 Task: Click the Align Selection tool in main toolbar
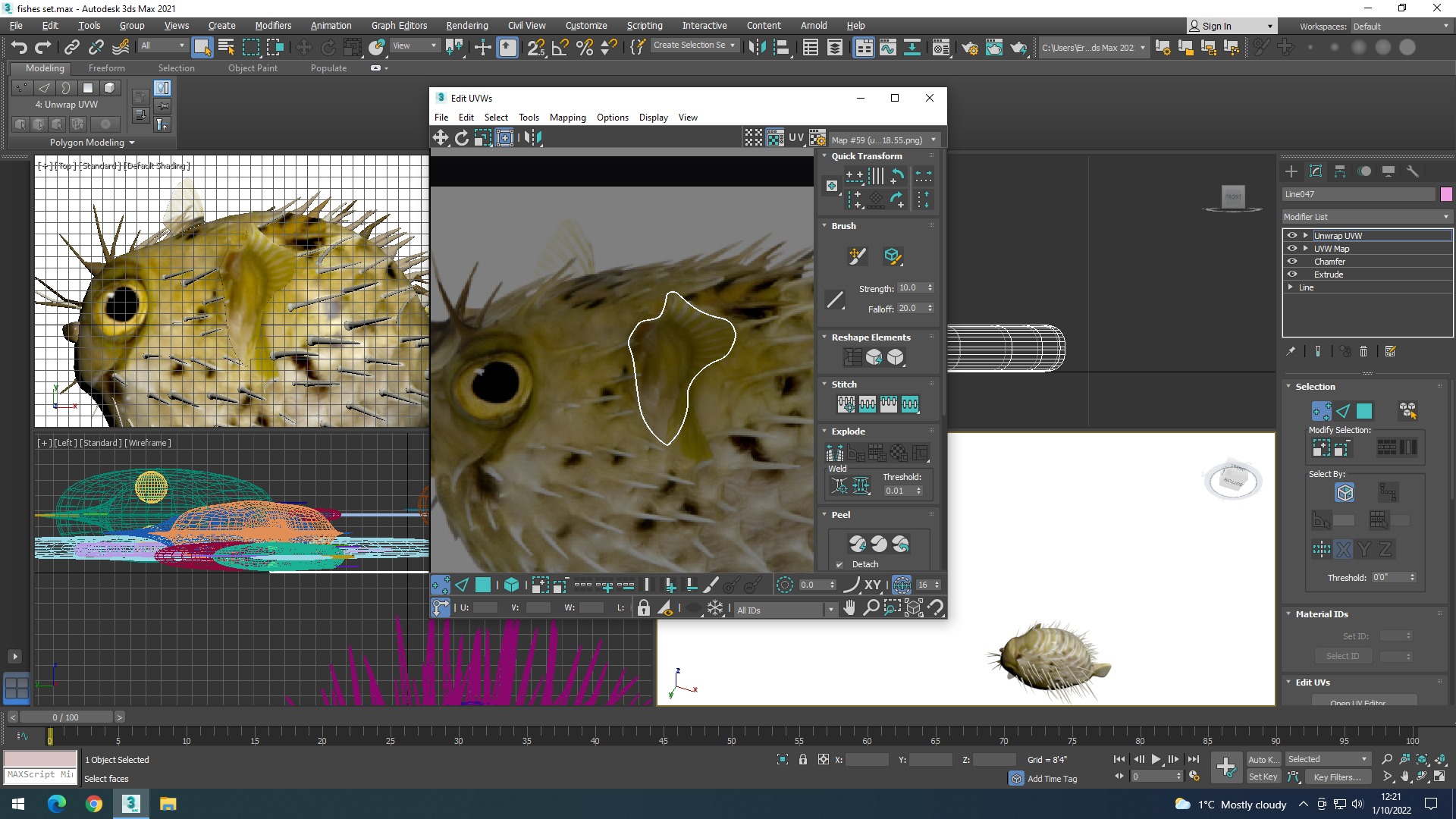tap(781, 47)
